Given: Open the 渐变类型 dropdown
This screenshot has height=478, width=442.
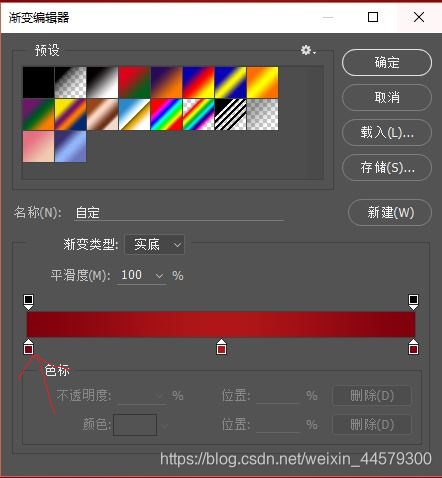Looking at the screenshot, I should coord(154,245).
